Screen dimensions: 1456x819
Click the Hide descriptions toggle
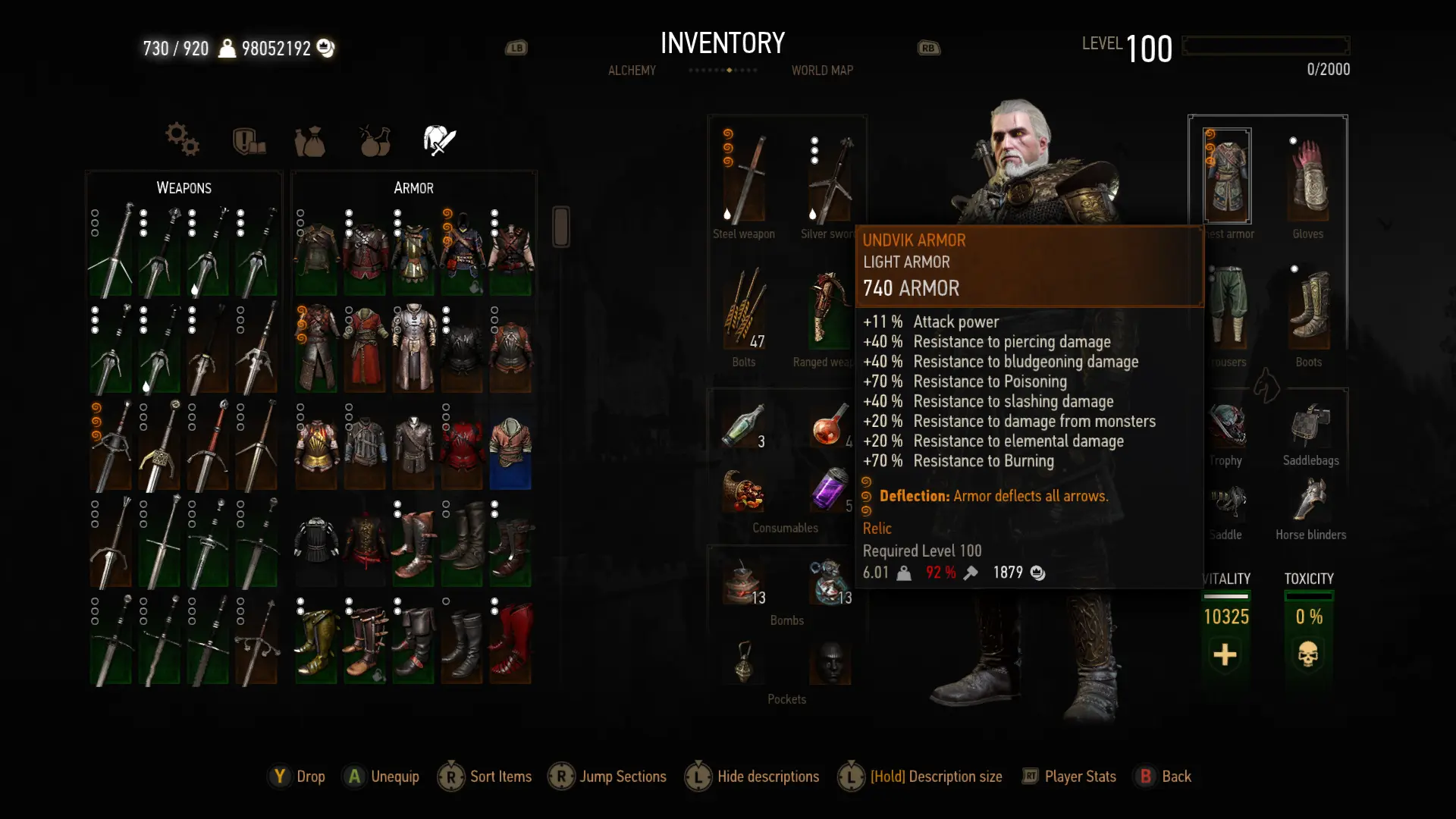click(x=752, y=777)
